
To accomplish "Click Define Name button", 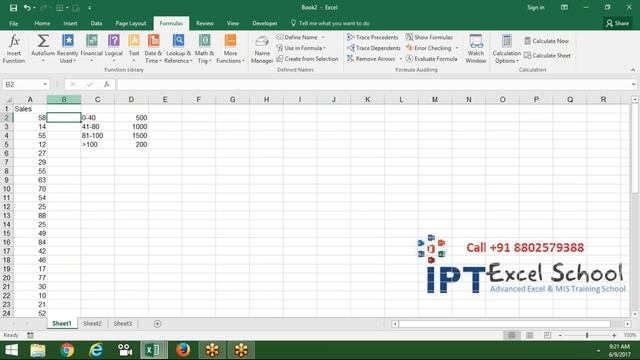I will (x=297, y=37).
